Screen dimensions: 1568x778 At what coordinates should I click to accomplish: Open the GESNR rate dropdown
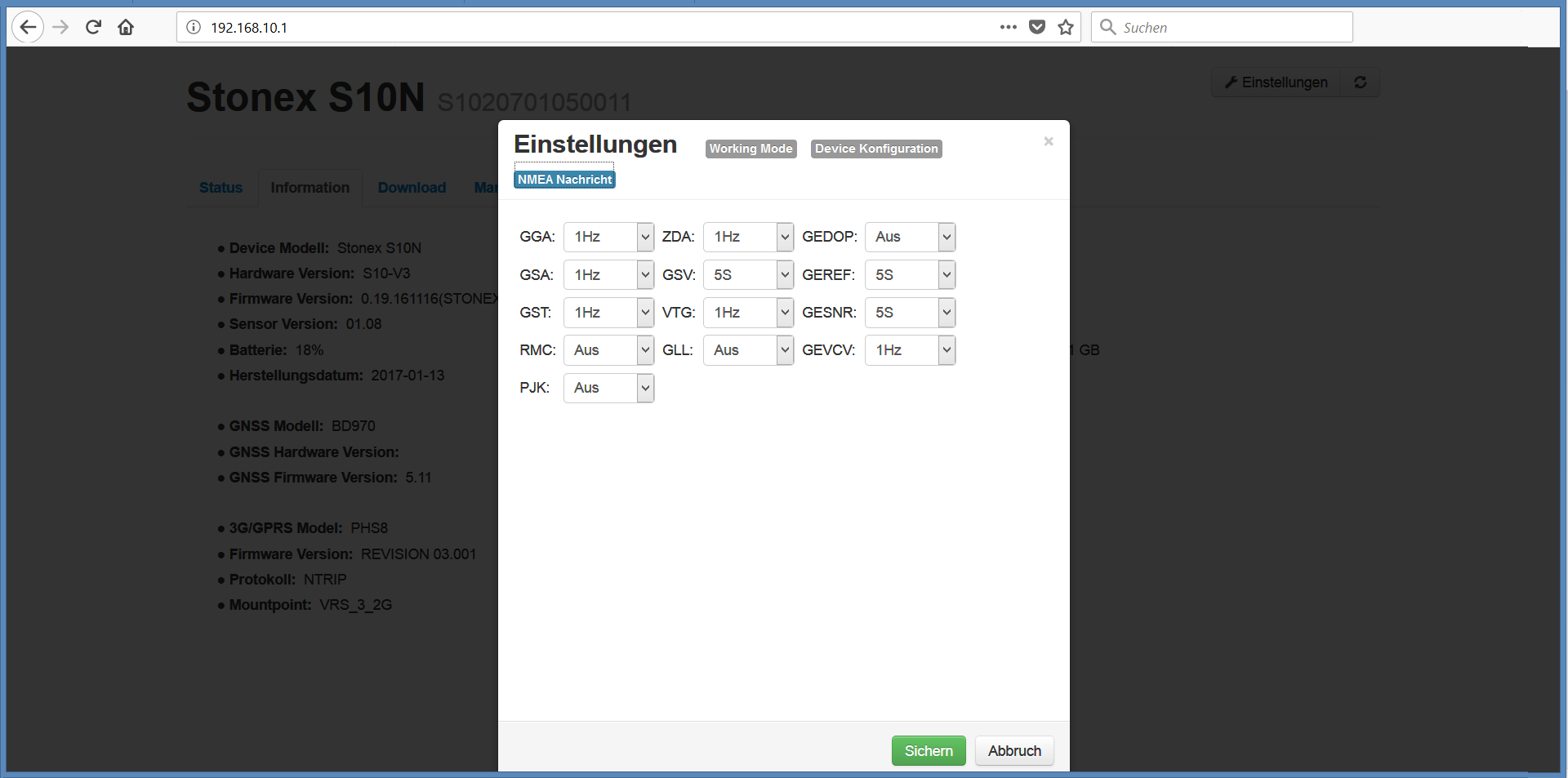[x=910, y=313]
